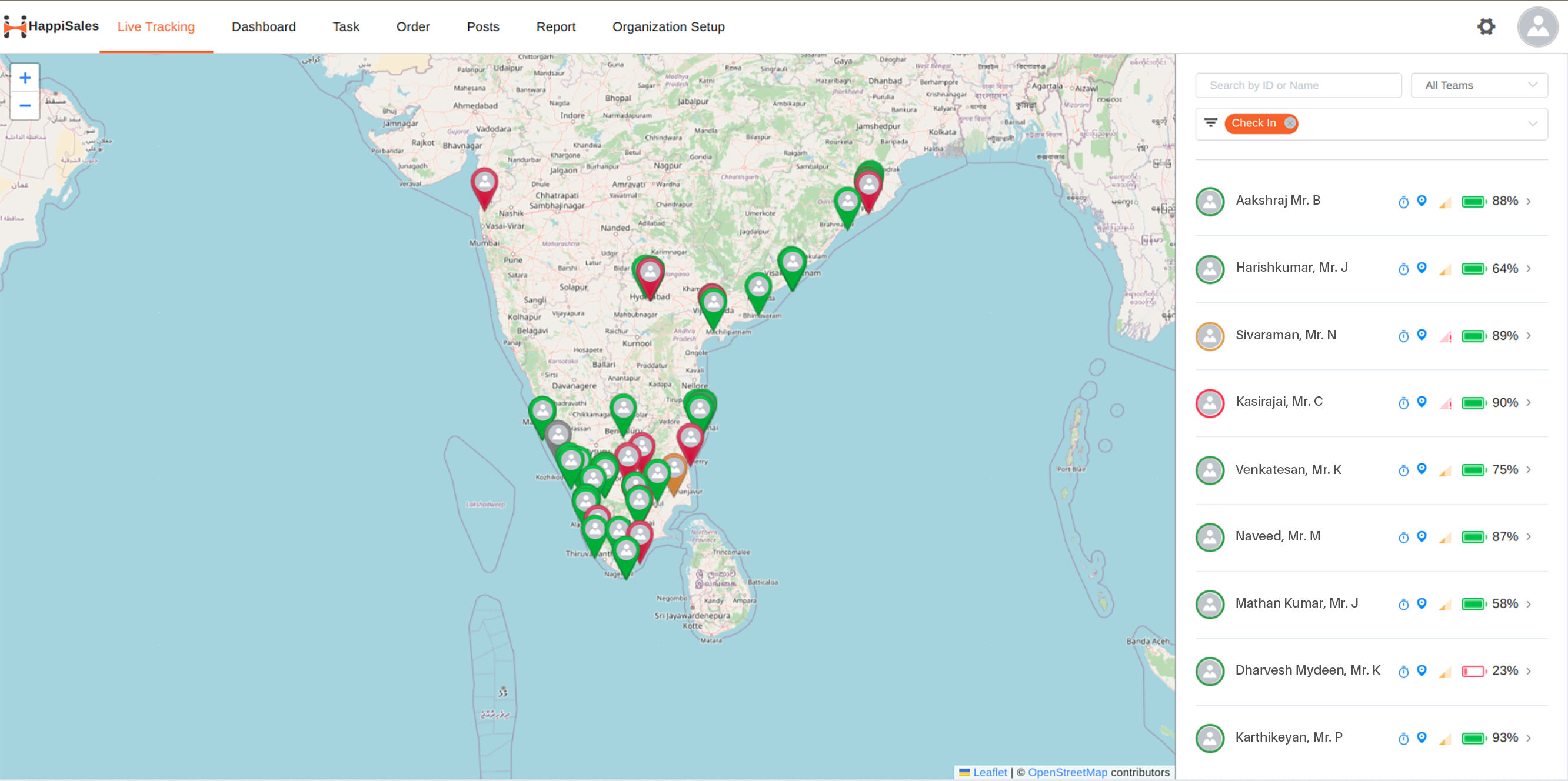Screen dimensions: 1568x781
Task: Open the All Teams dropdown
Action: 1479,86
